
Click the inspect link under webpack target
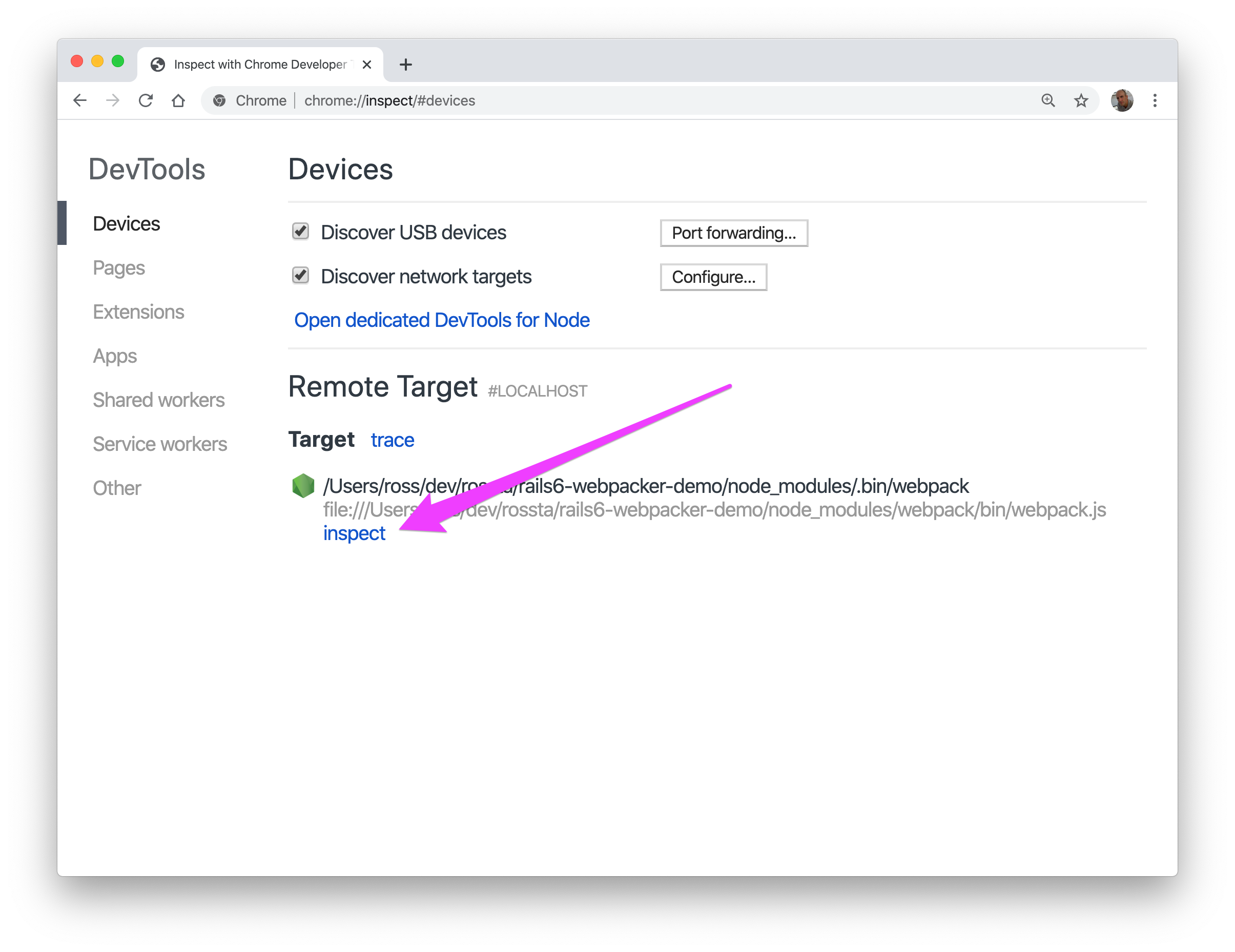(x=354, y=533)
